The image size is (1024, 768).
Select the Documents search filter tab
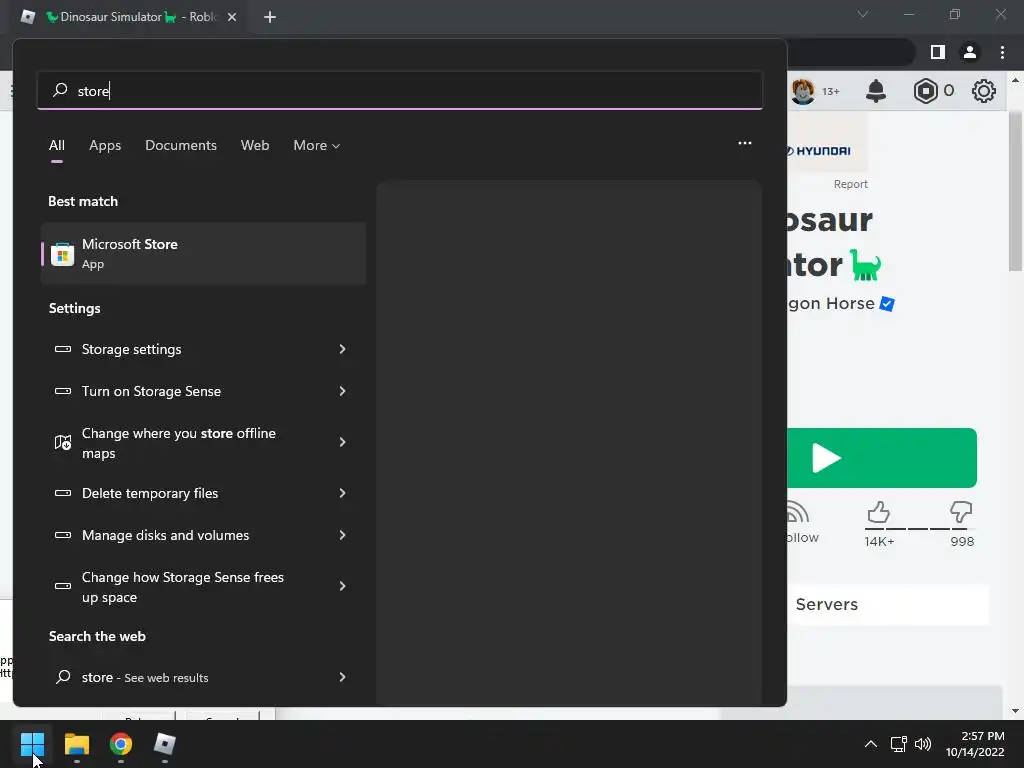click(181, 145)
